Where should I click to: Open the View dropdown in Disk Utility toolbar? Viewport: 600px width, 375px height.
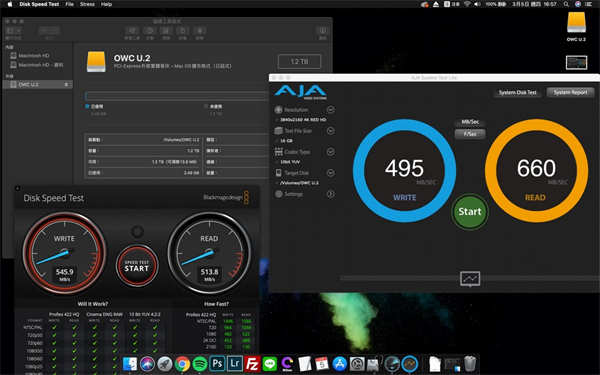coord(13,31)
